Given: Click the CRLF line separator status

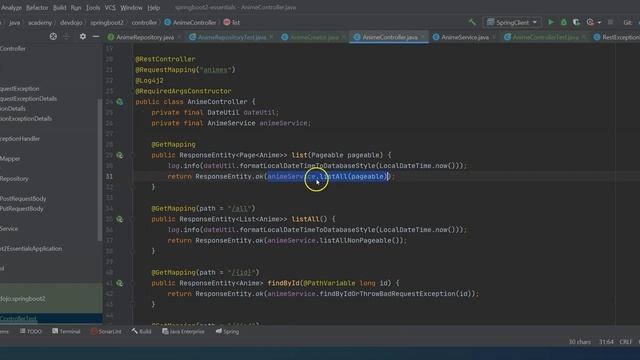Looking at the screenshot, I should pos(626,342).
